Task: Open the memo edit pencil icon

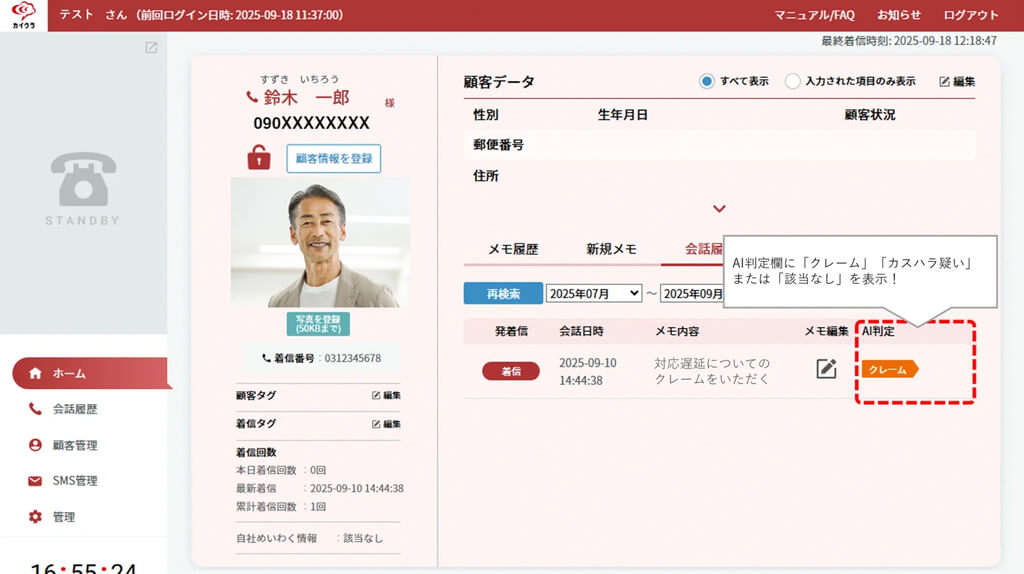Action: pyautogui.click(x=826, y=369)
